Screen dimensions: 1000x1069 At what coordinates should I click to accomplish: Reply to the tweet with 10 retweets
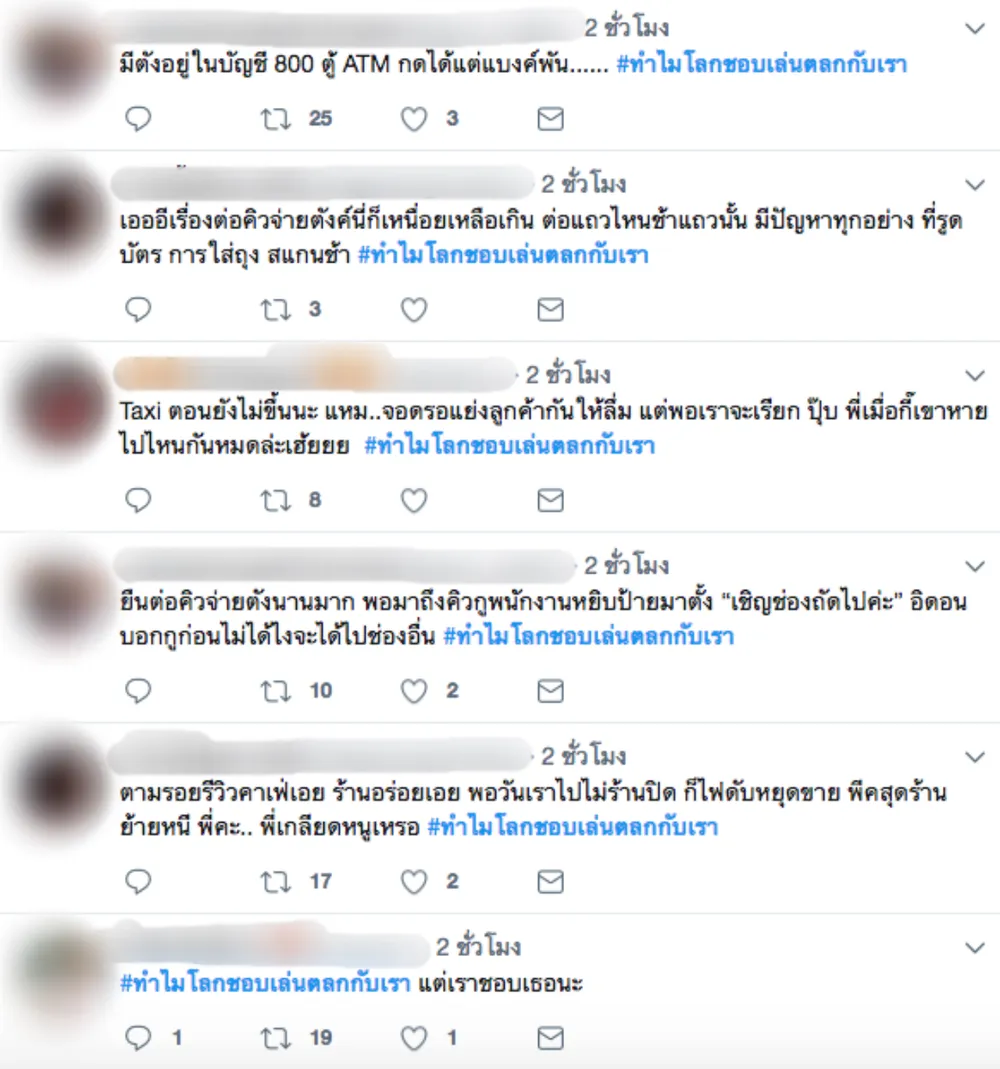click(138, 691)
